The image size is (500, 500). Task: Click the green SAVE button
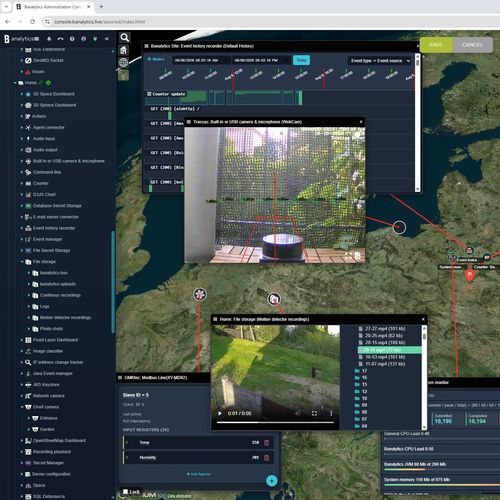tap(436, 45)
